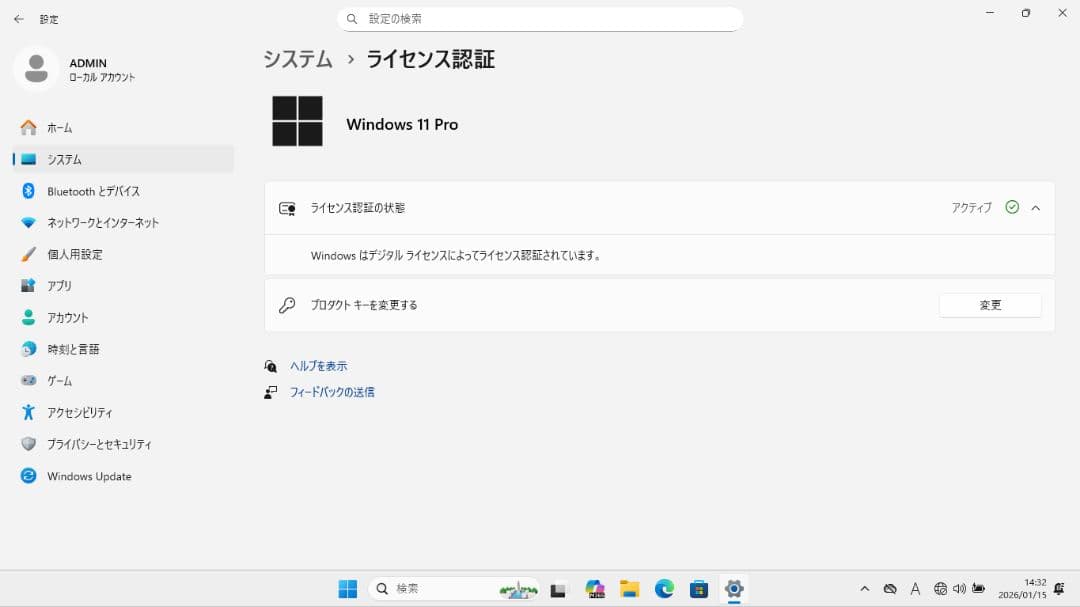The image size is (1080, 607).
Task: Click the OneDrive icon in the system tray
Action: coord(890,589)
